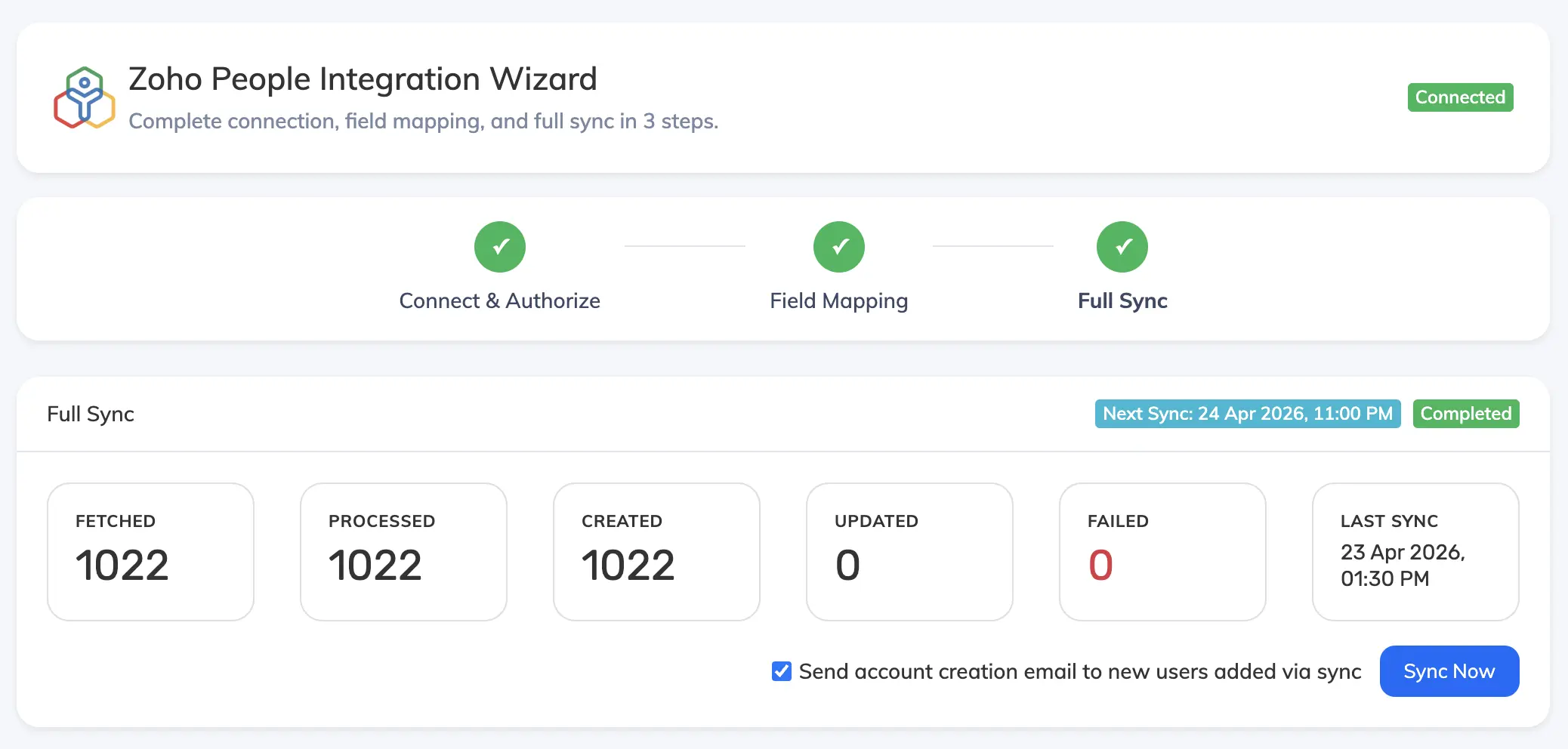This screenshot has height=749, width=1568.
Task: Click the Completed status badge
Action: [1466, 414]
